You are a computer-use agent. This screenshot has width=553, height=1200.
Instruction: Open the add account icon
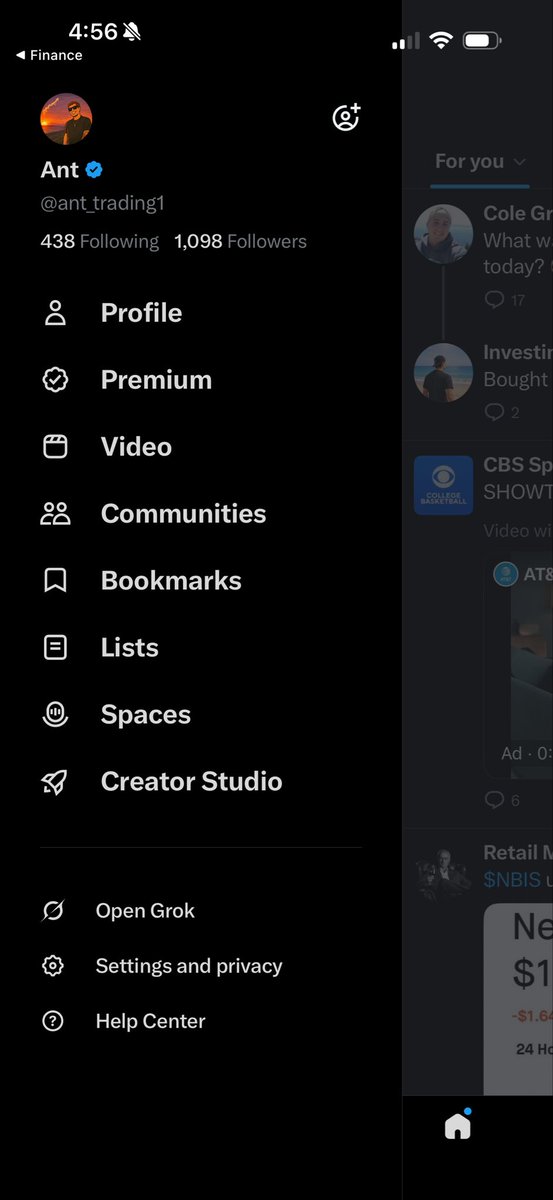tap(346, 117)
